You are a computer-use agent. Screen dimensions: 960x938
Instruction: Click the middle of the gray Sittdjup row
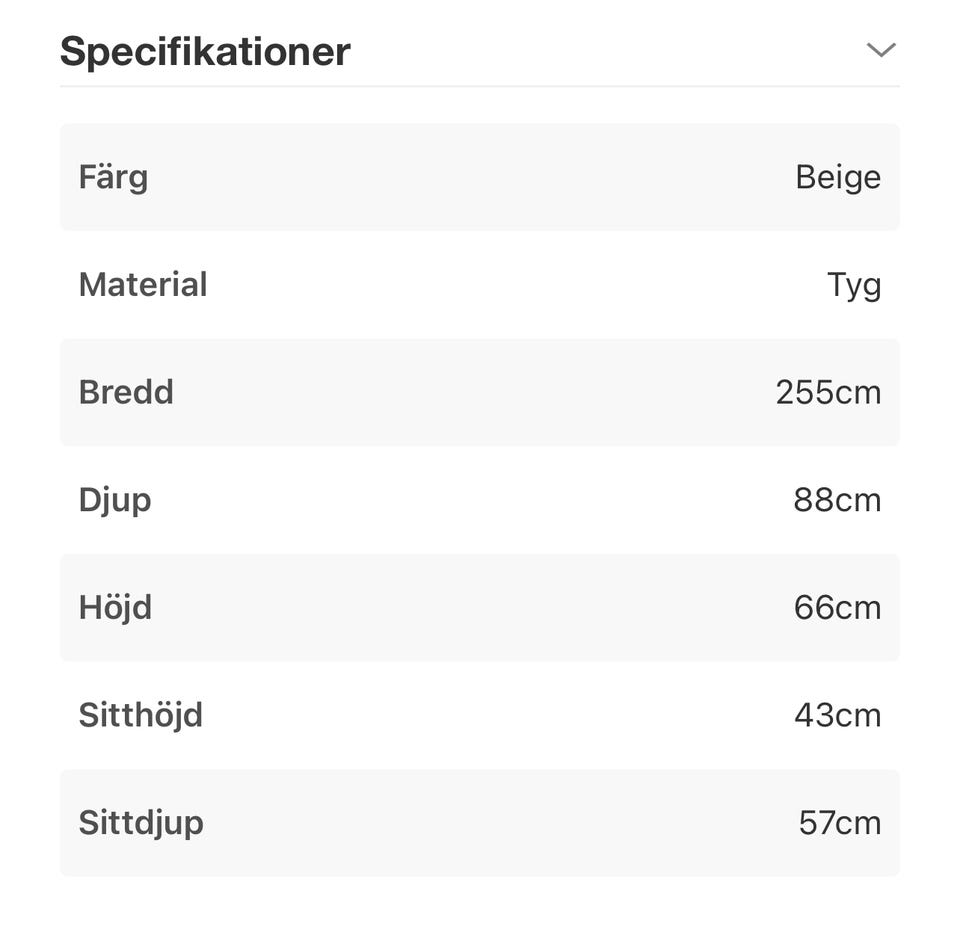point(480,823)
